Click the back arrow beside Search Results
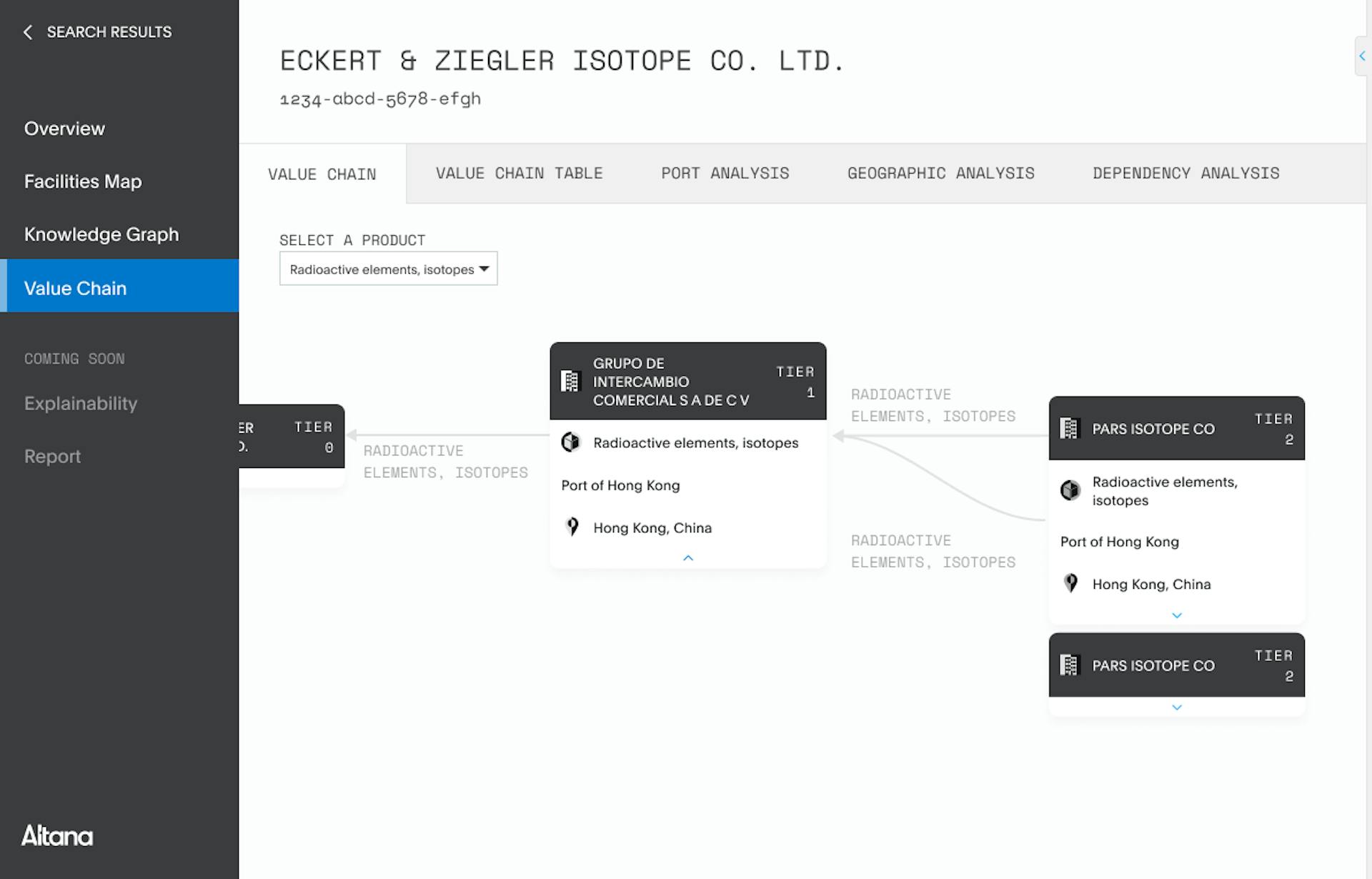 28,32
